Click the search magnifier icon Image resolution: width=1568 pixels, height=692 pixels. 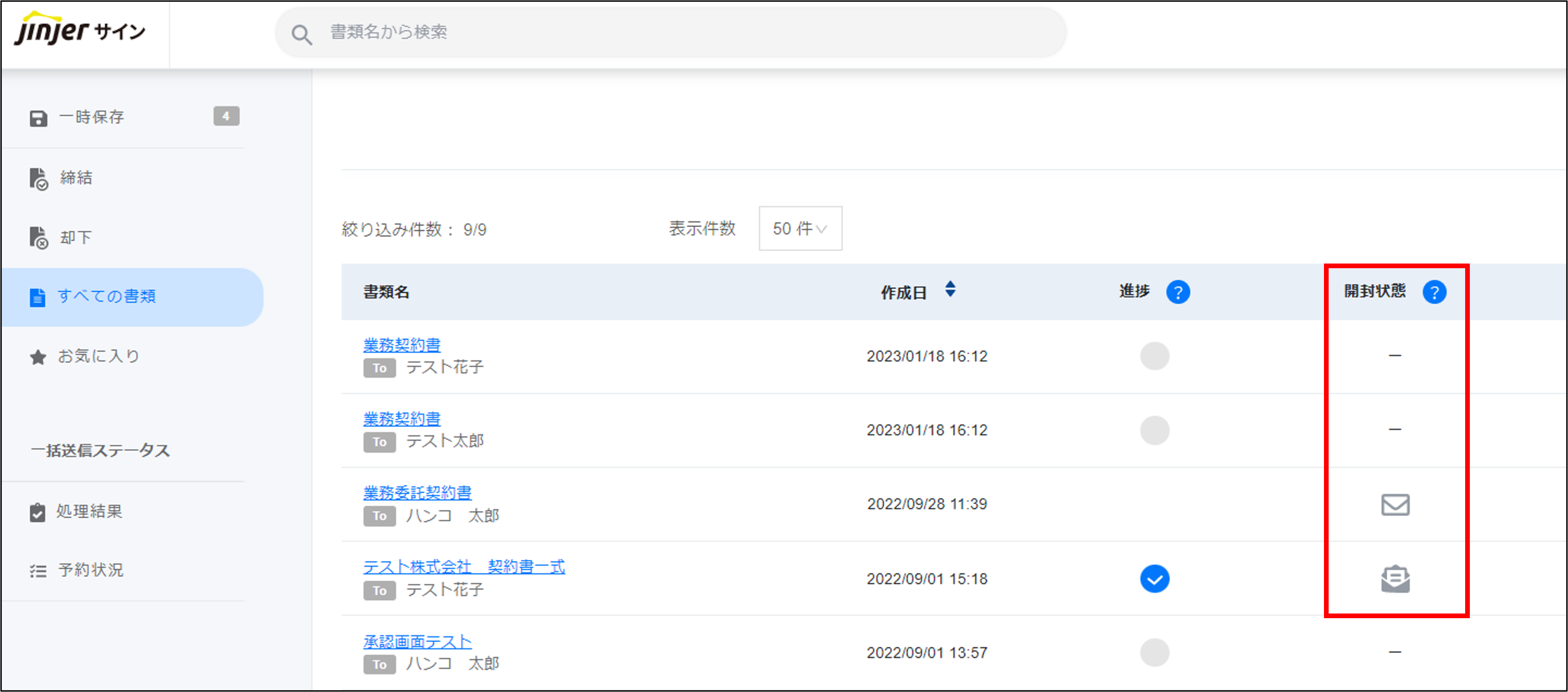(301, 35)
